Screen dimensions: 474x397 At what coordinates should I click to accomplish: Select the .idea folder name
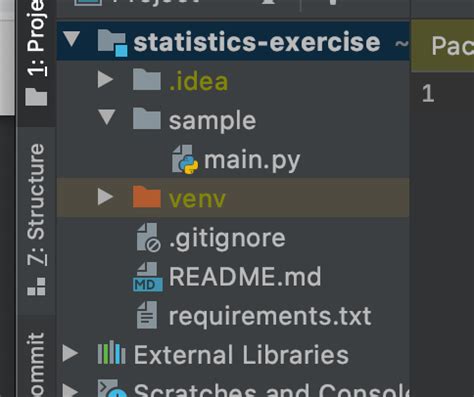tap(198, 81)
